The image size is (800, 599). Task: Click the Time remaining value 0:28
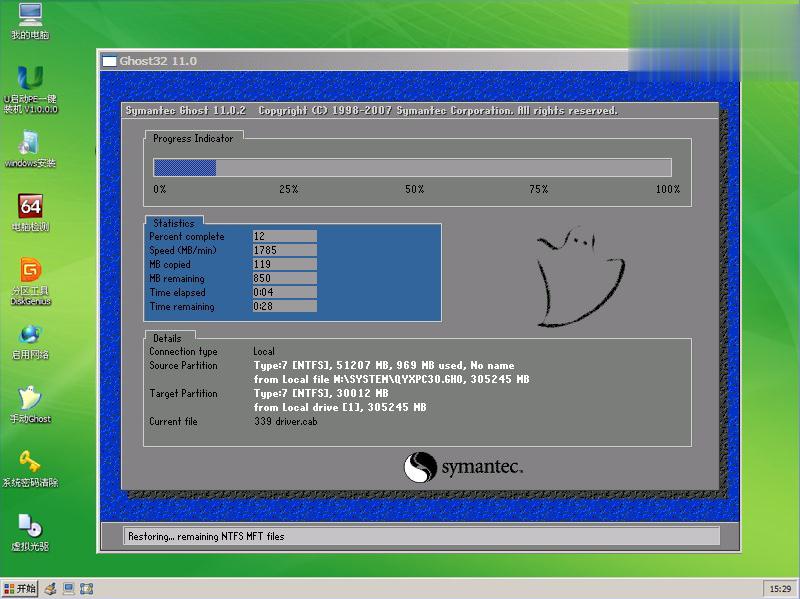(x=285, y=306)
